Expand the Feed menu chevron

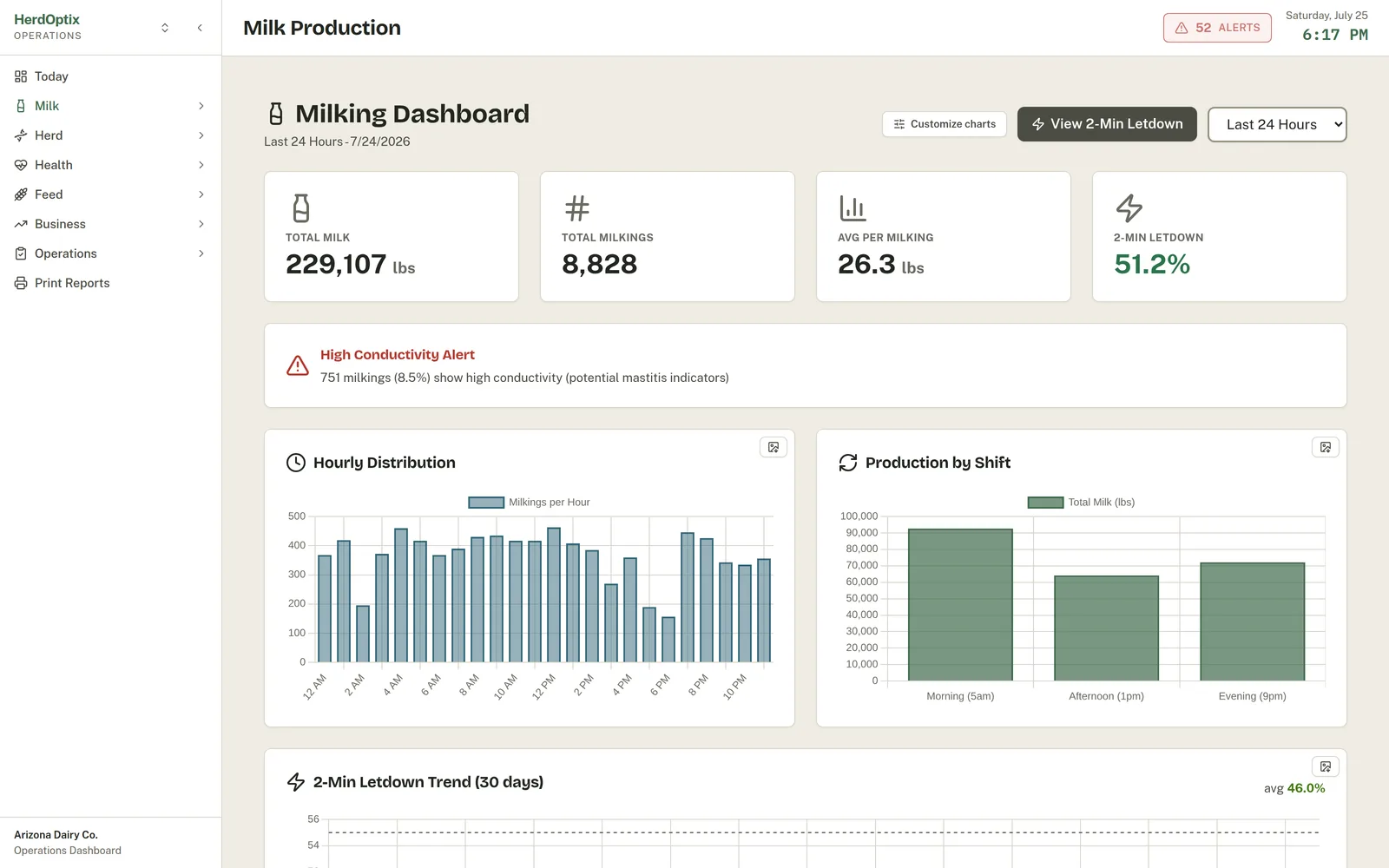pyautogui.click(x=201, y=194)
